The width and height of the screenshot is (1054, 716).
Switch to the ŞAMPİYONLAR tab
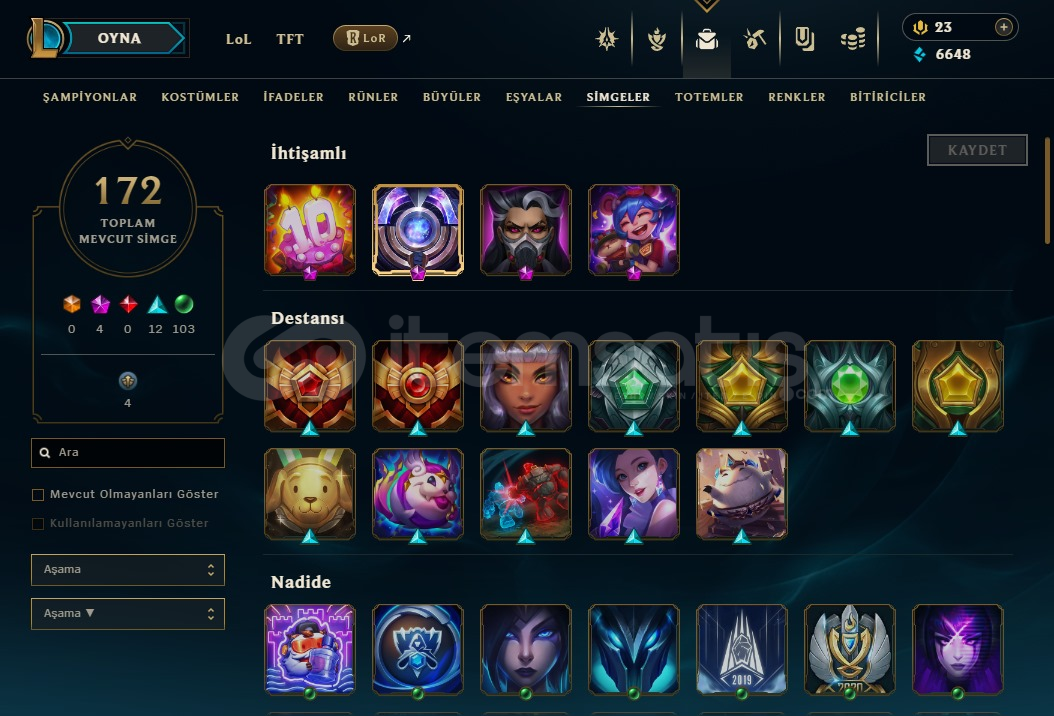point(90,97)
